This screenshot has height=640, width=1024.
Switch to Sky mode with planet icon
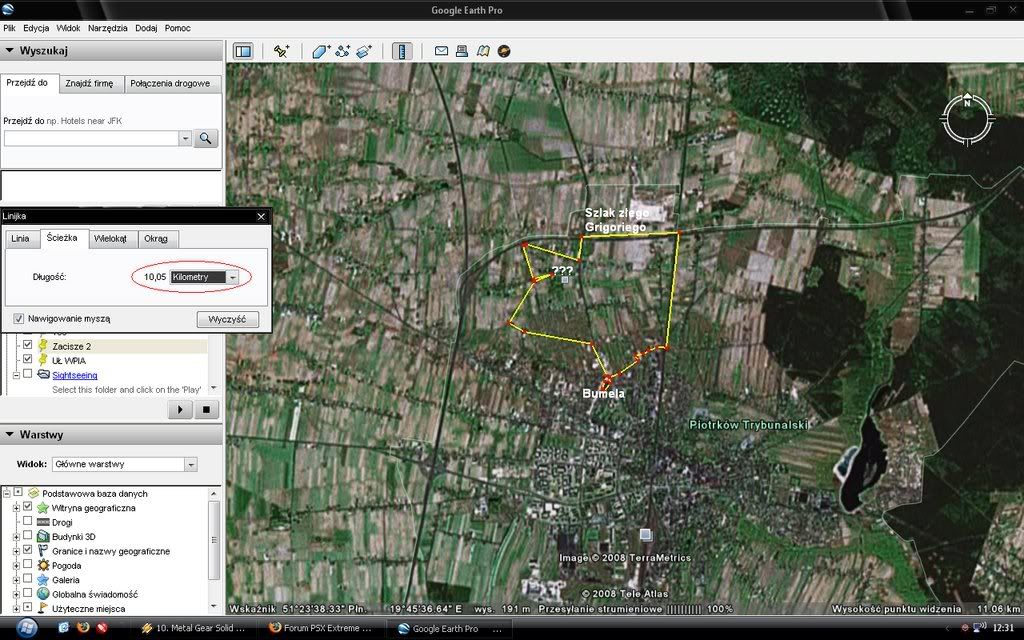click(504, 51)
